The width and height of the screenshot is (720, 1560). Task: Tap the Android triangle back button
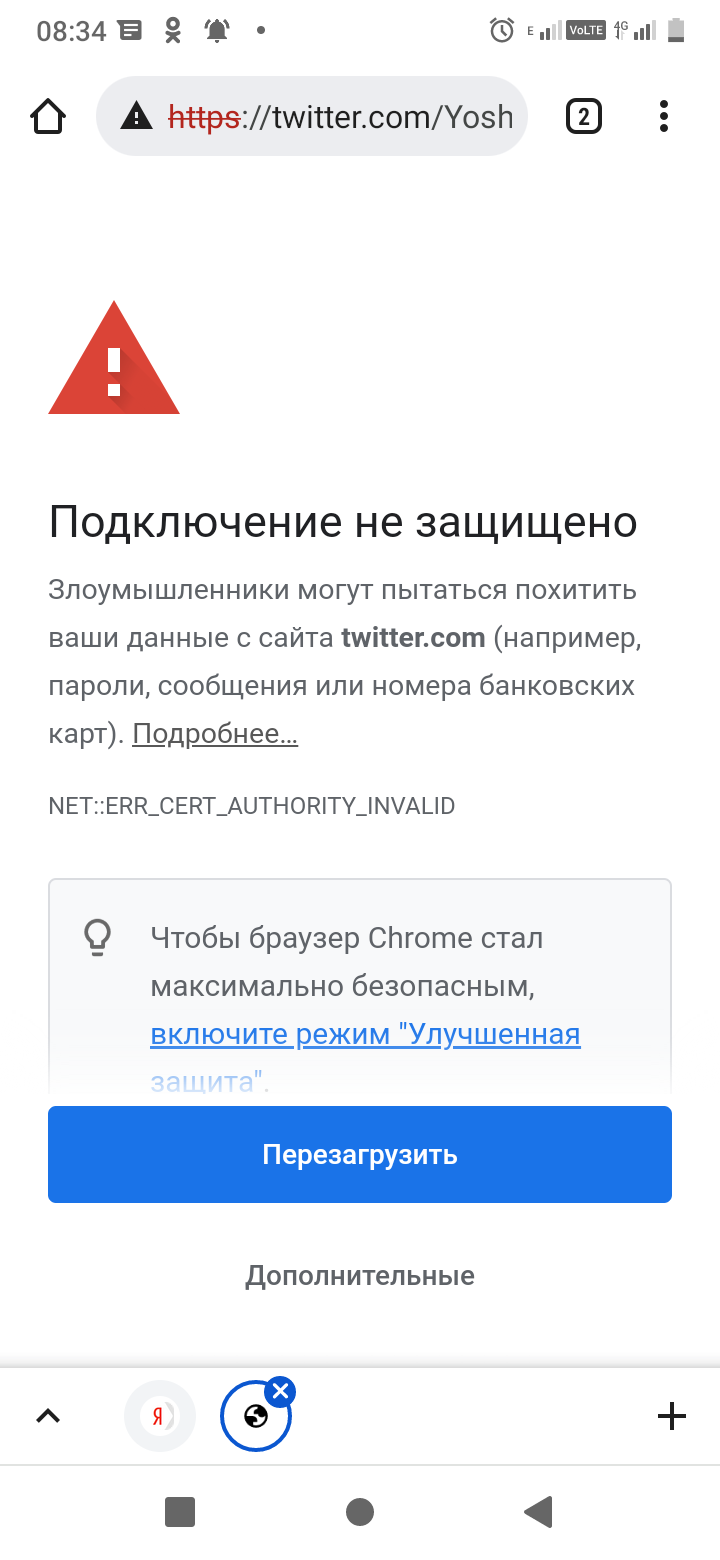coord(538,1512)
